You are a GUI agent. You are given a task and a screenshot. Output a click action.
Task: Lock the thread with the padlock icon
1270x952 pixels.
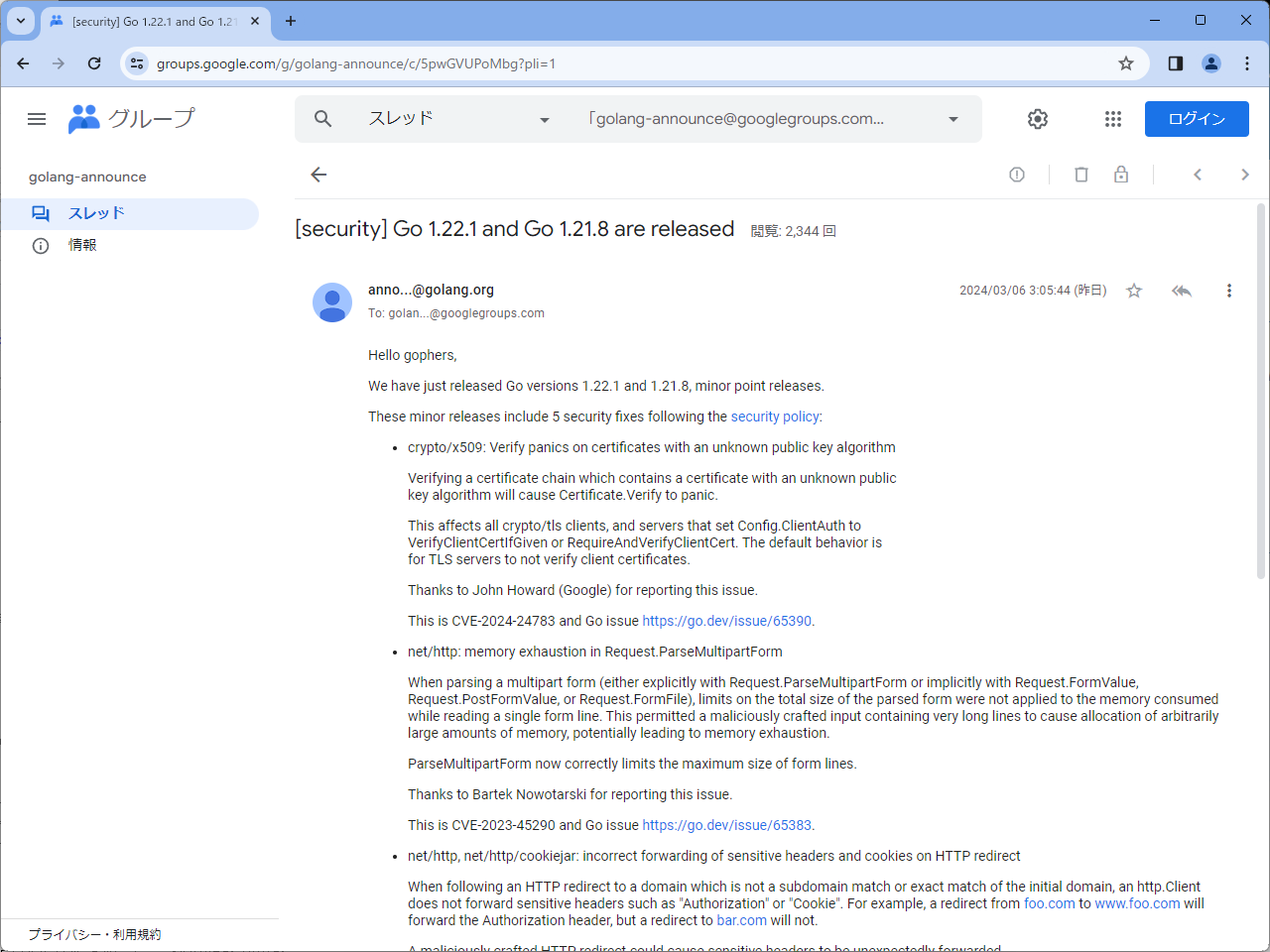1121,174
